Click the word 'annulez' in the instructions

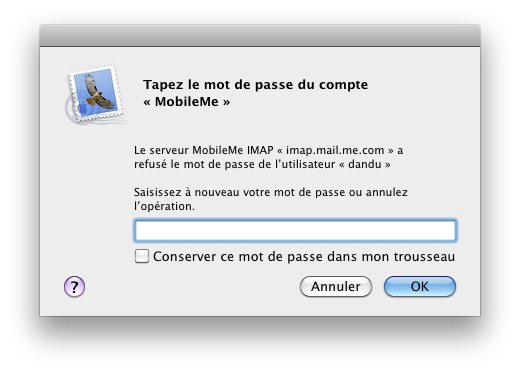point(387,192)
